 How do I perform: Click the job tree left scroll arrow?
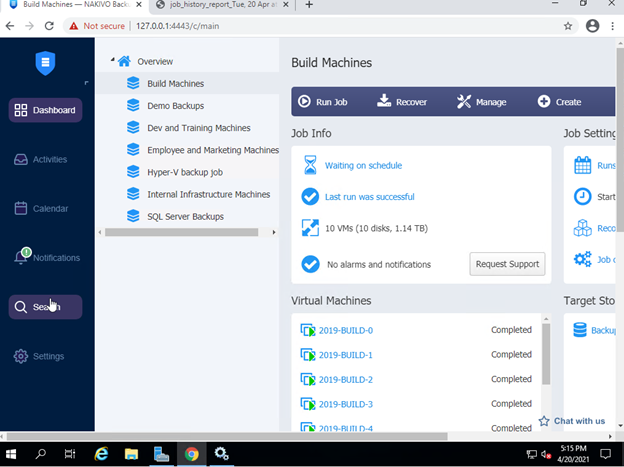pos(100,232)
